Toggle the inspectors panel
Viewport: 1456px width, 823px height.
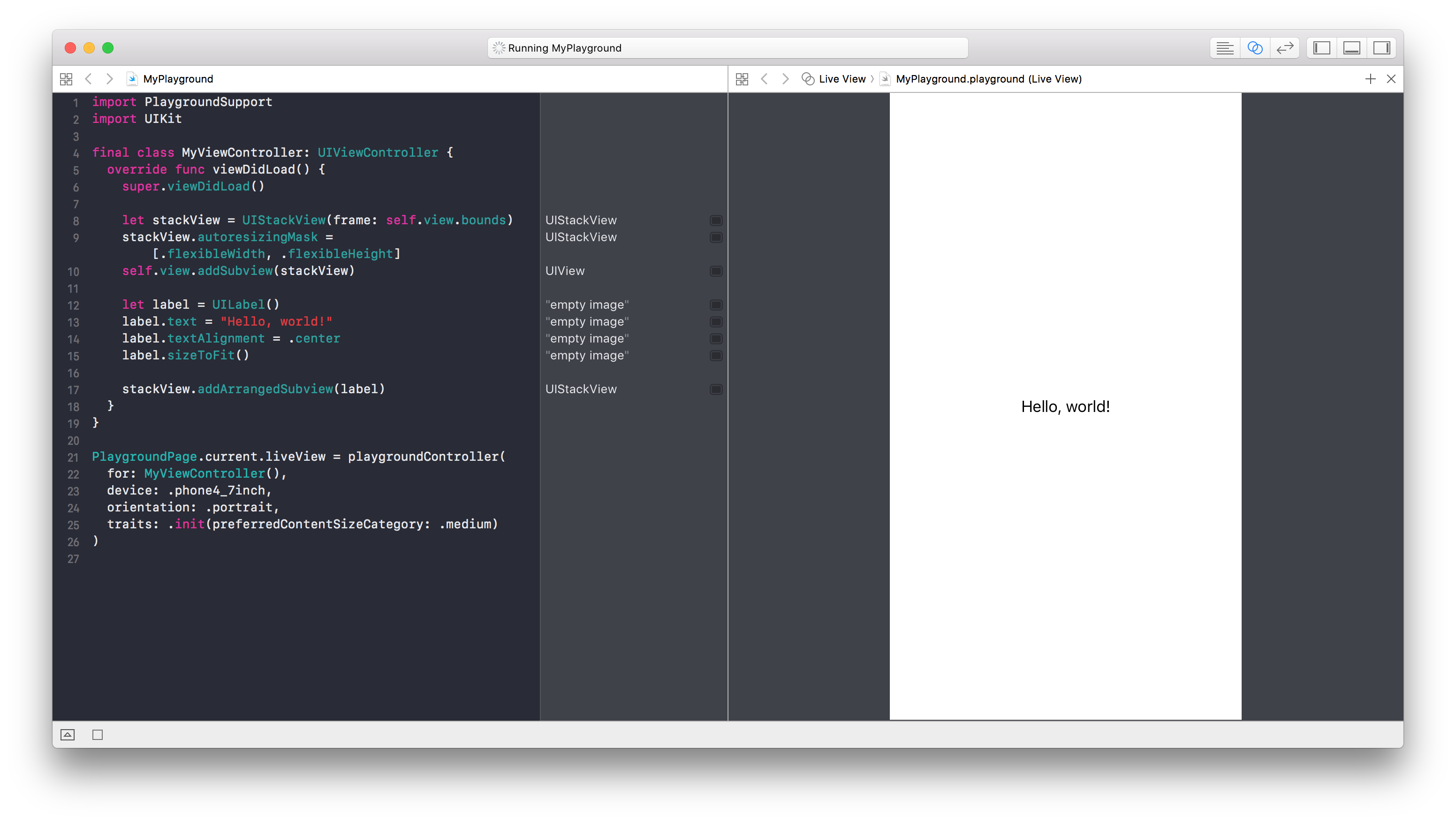coord(1381,48)
